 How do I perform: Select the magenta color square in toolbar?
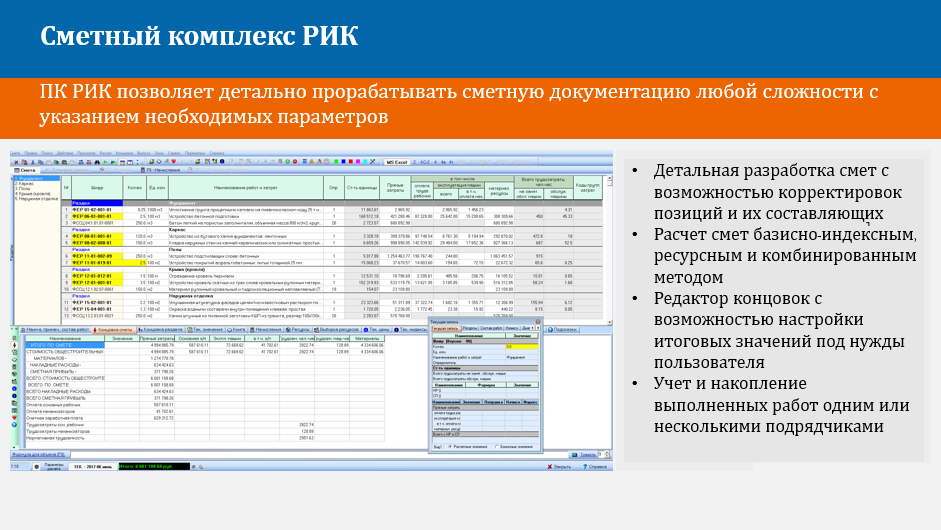click(x=358, y=161)
